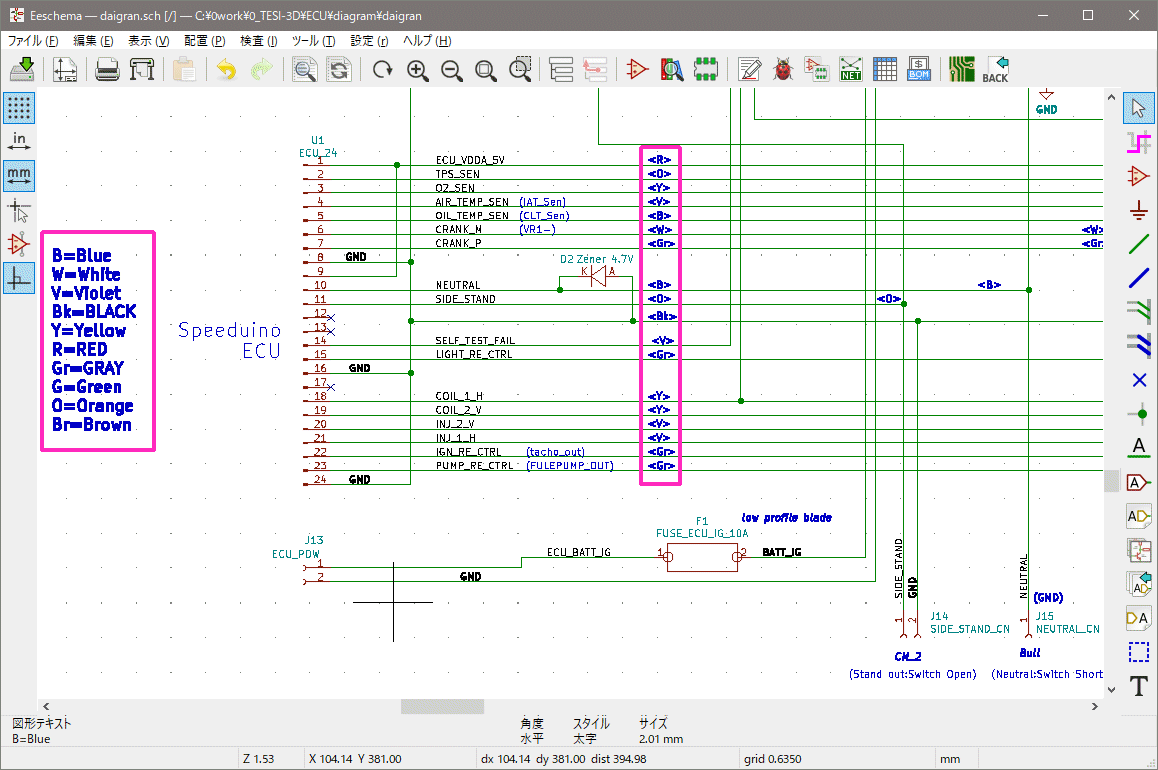1158x770 pixels.
Task: Click the scroll right arrow
Action: coord(1094,707)
